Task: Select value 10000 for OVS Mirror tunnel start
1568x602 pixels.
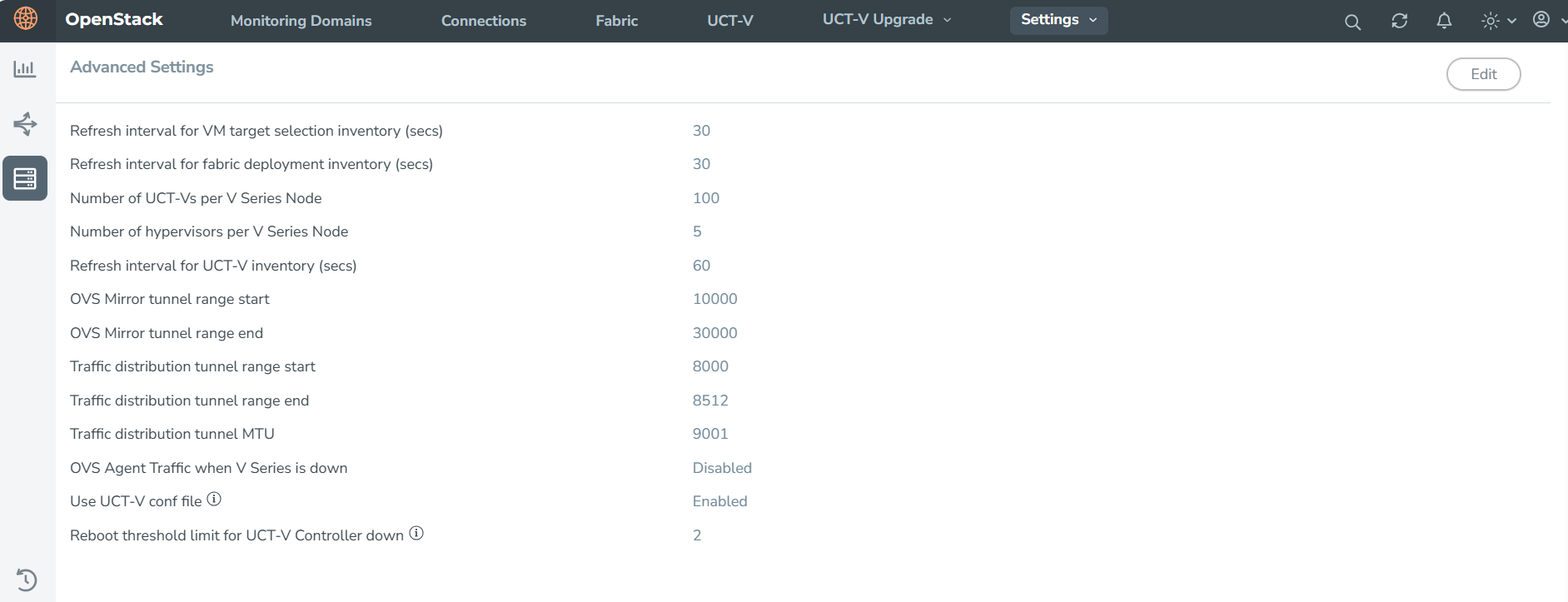Action: coord(715,299)
